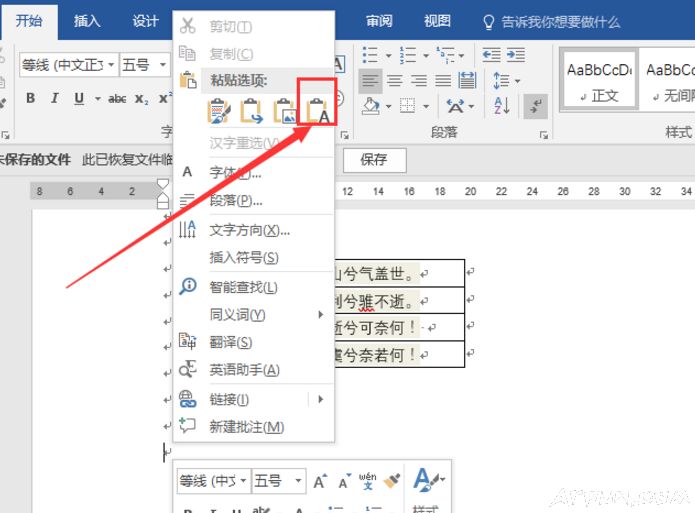695x513 pixels.
Task: Choose Keep Source Formatting paste option
Action: coord(218,110)
